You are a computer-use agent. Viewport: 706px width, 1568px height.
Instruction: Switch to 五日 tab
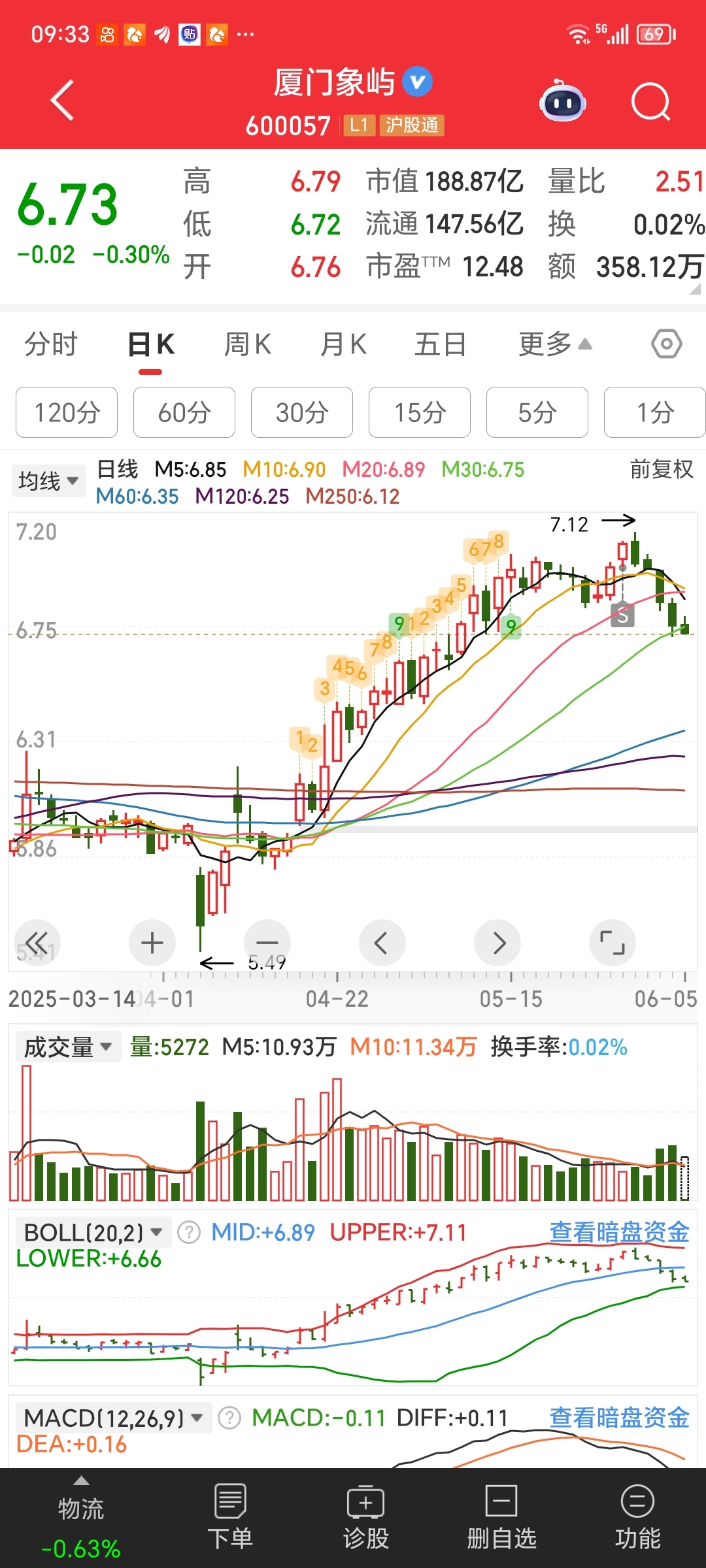pos(441,344)
